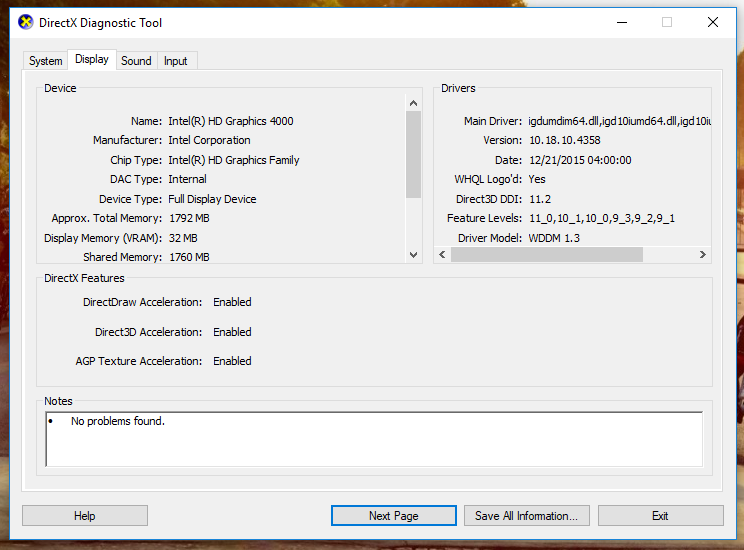Click the driver date '12/21/2015 04:00:00'
This screenshot has width=744, height=550.
click(580, 160)
